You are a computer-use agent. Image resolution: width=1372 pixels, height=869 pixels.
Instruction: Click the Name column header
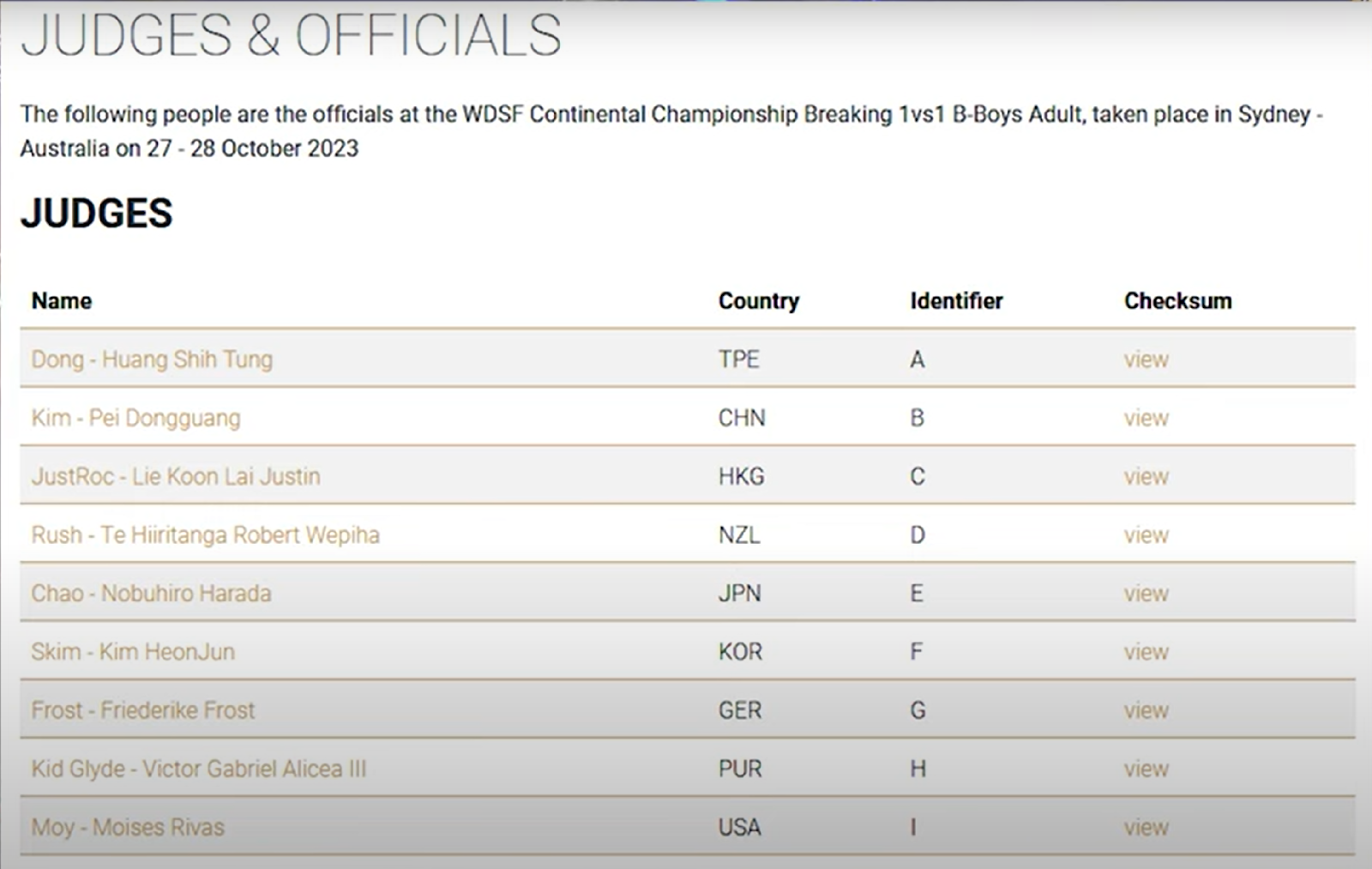pyautogui.click(x=62, y=301)
